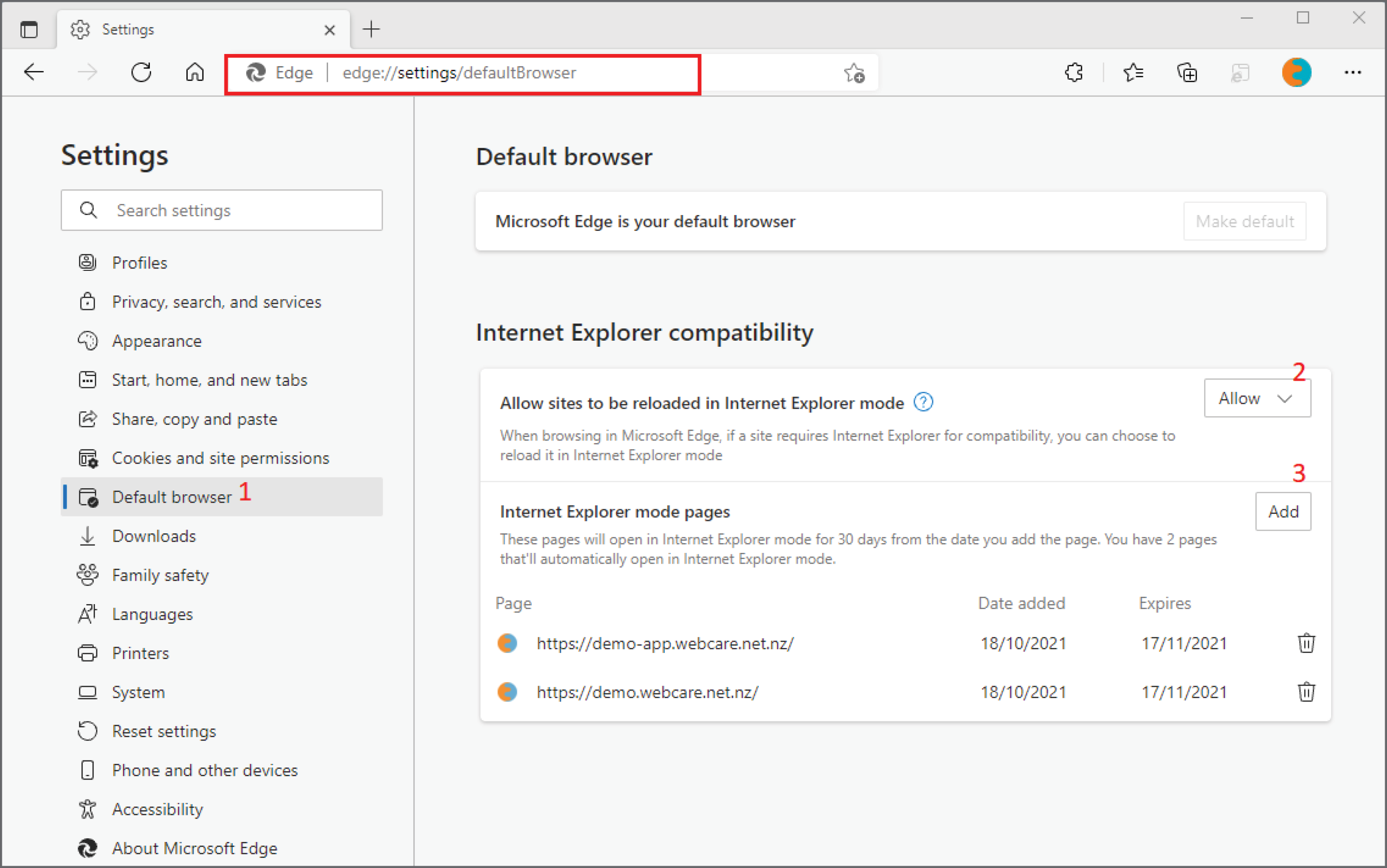Image resolution: width=1387 pixels, height=868 pixels.
Task: Delete the demo.webcare.net.nz entry
Action: [x=1306, y=692]
